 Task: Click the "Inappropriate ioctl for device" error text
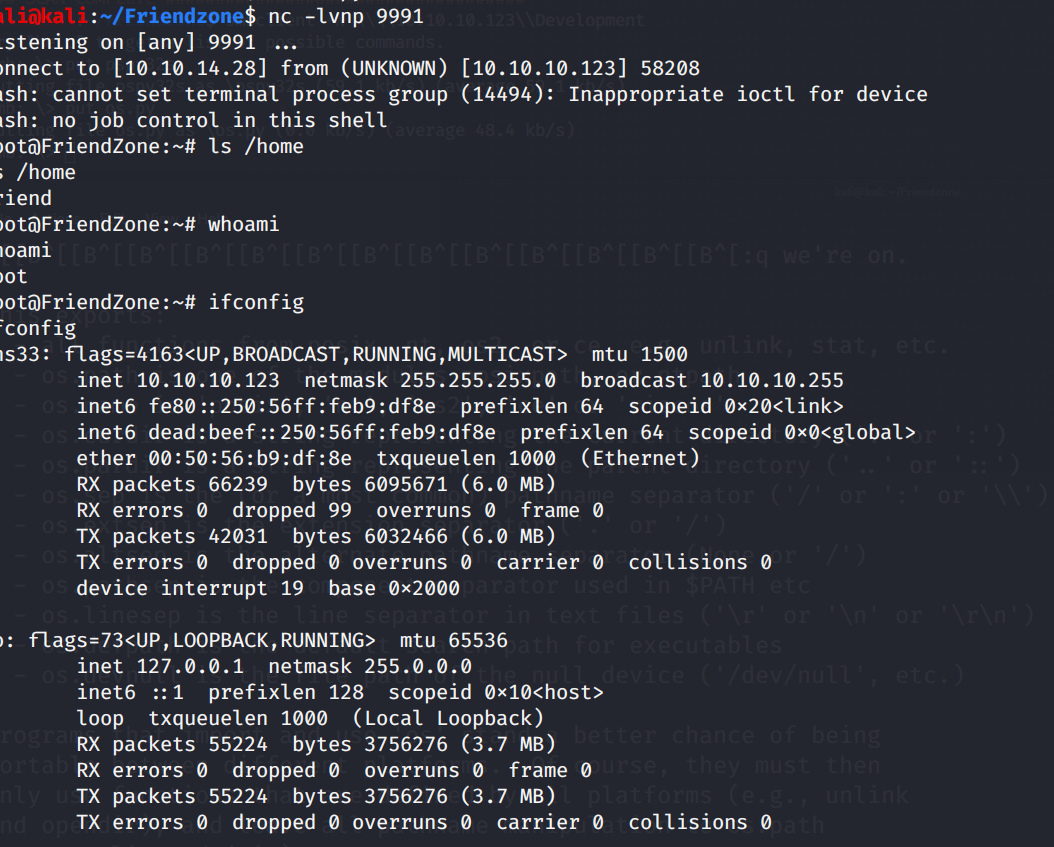pyautogui.click(x=745, y=95)
